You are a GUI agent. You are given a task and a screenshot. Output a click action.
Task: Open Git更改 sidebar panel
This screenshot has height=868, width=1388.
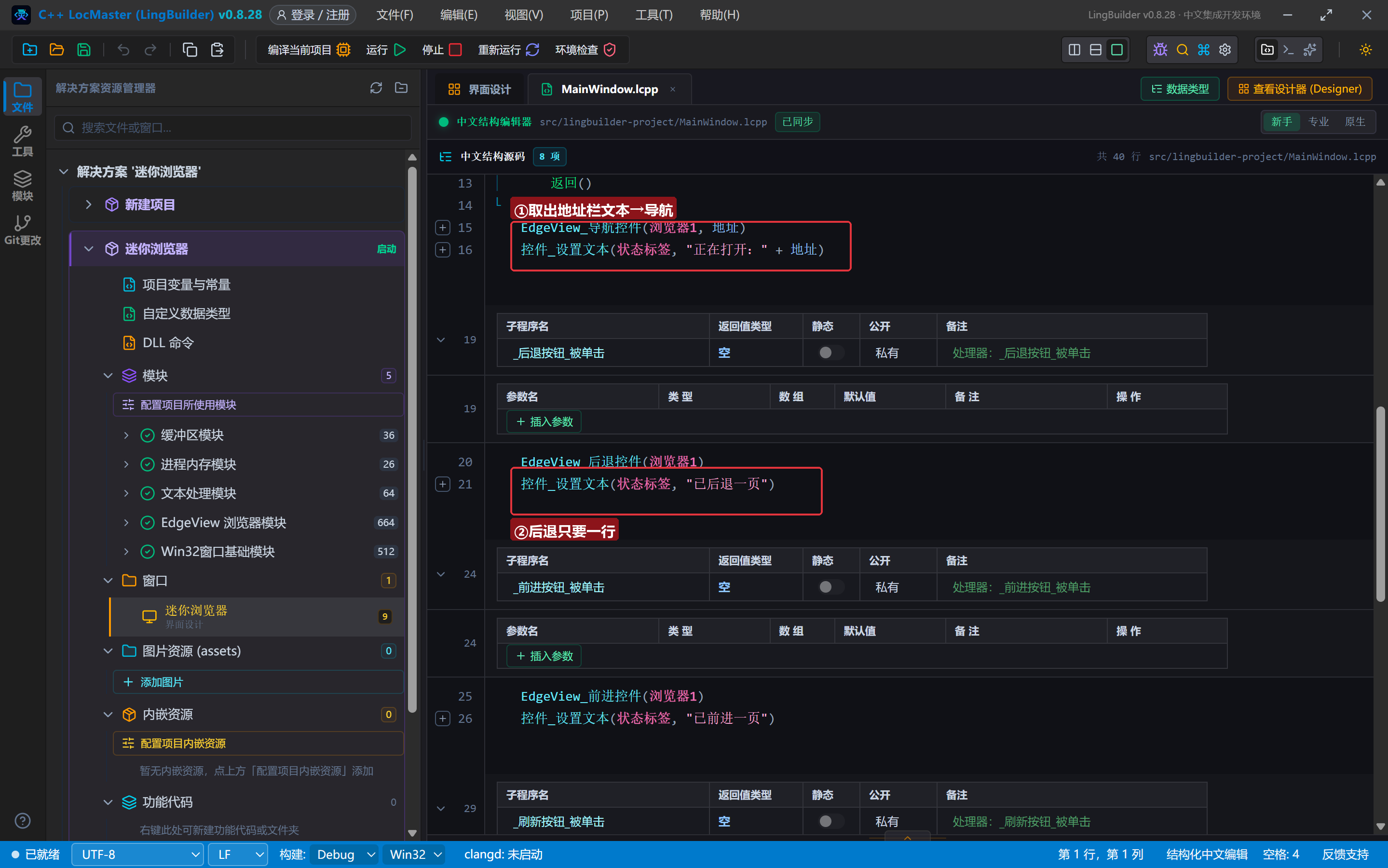[22, 230]
